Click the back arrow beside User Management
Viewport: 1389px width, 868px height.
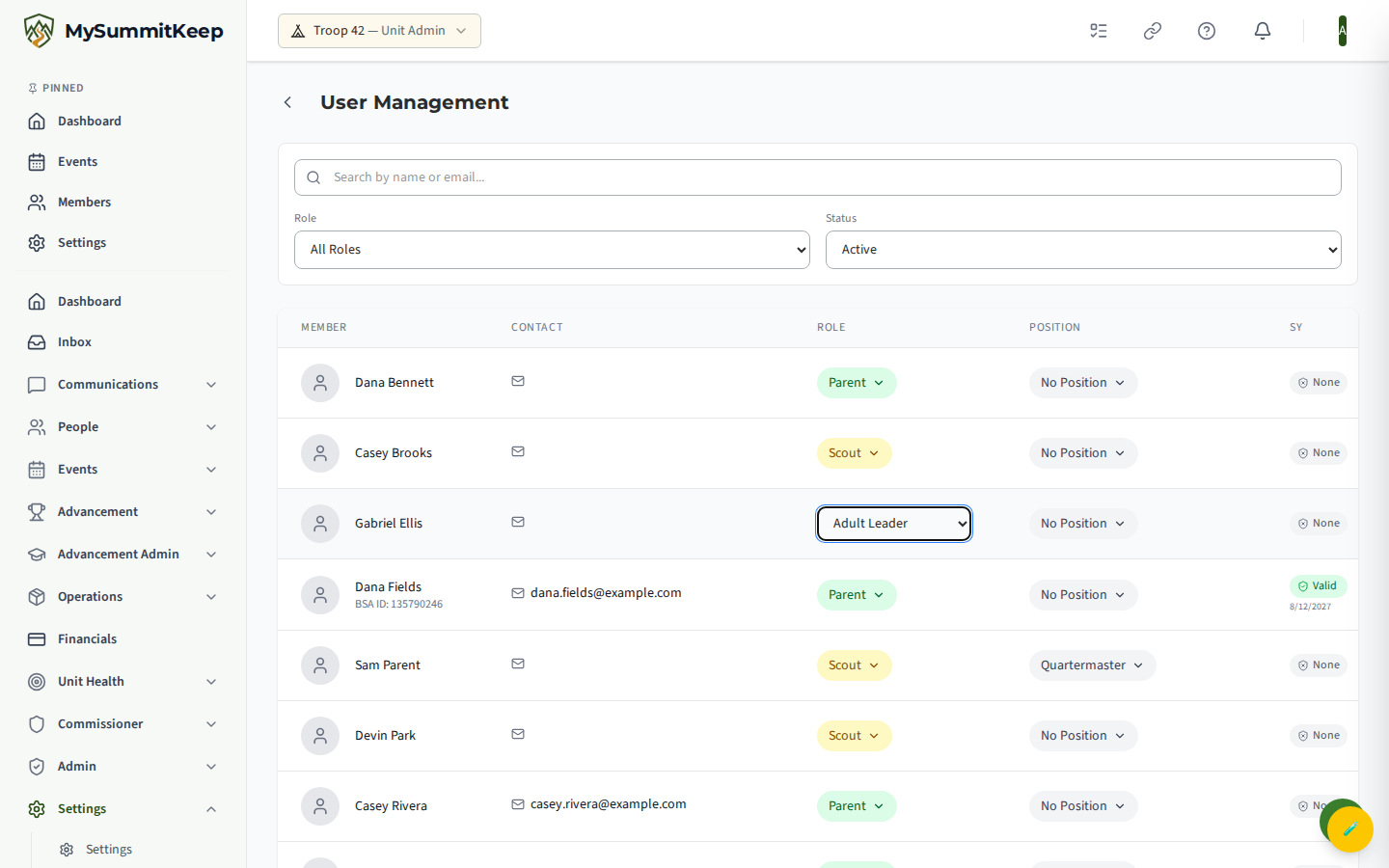point(287,102)
